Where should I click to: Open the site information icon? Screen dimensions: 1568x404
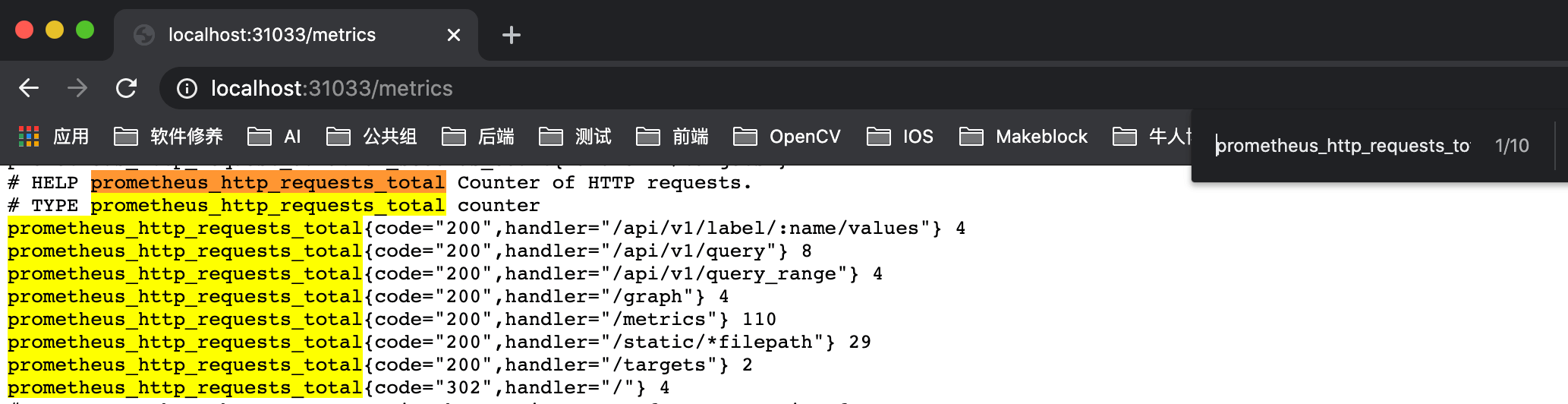(x=187, y=89)
